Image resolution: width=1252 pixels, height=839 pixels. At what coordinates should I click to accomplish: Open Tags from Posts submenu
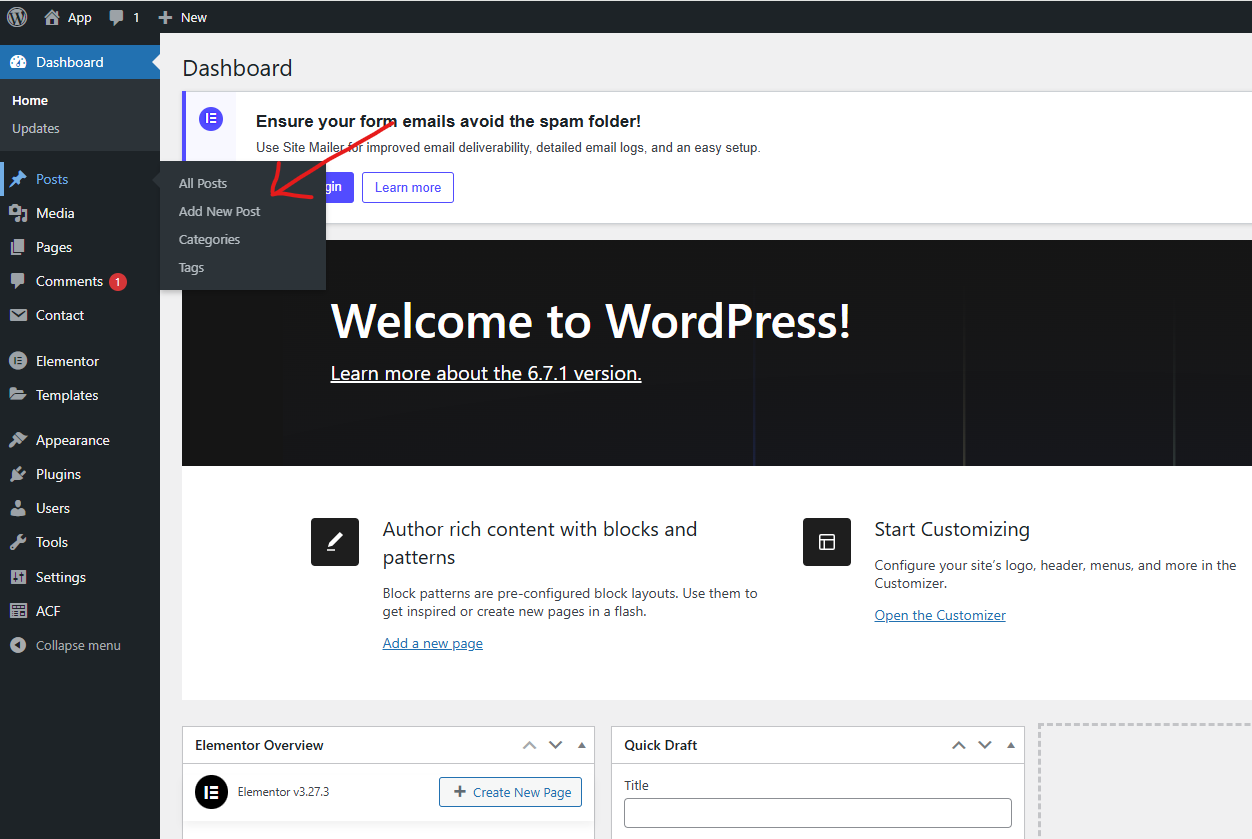[x=191, y=267]
